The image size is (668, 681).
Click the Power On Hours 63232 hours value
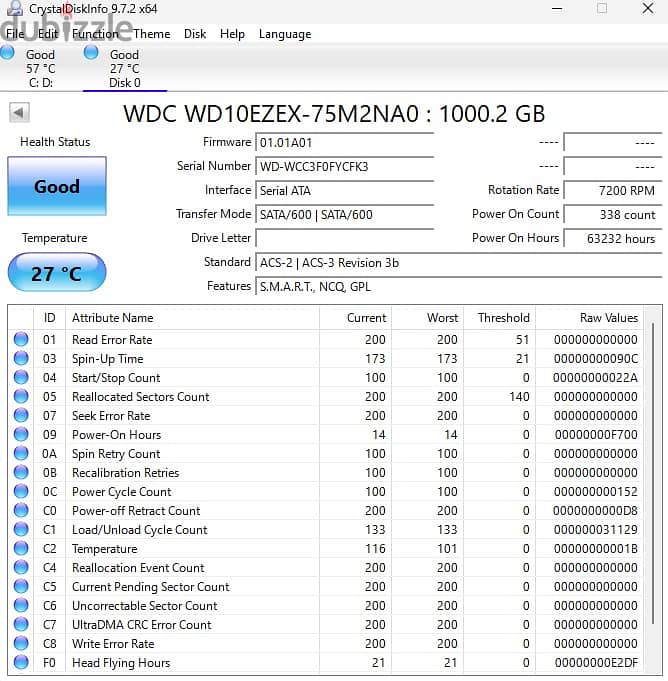[613, 238]
